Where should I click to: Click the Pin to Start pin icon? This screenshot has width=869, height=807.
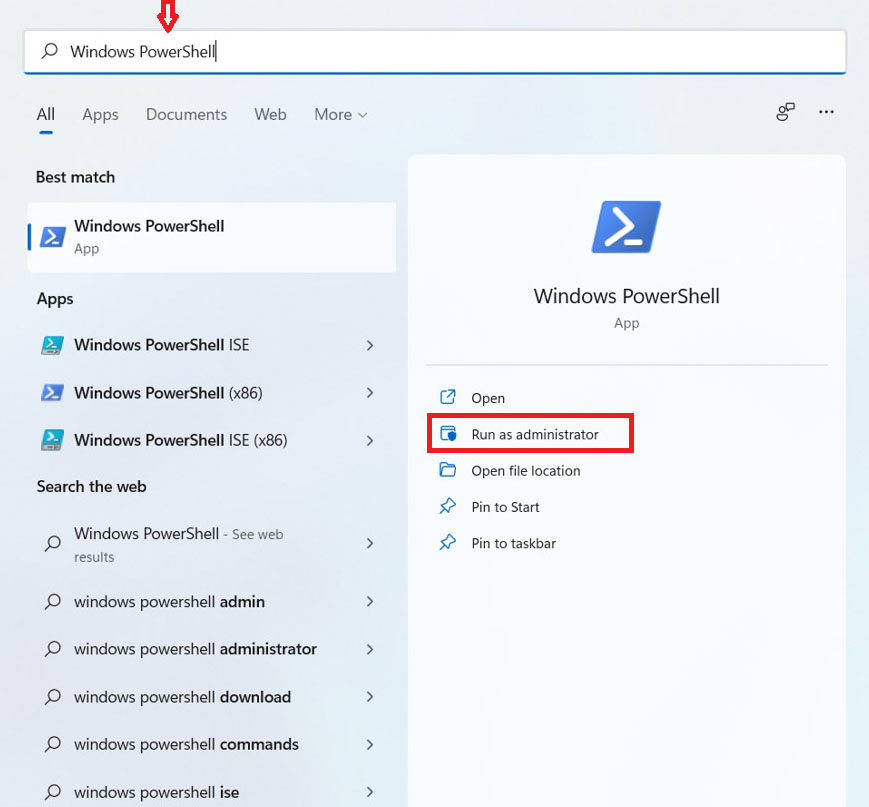click(447, 506)
